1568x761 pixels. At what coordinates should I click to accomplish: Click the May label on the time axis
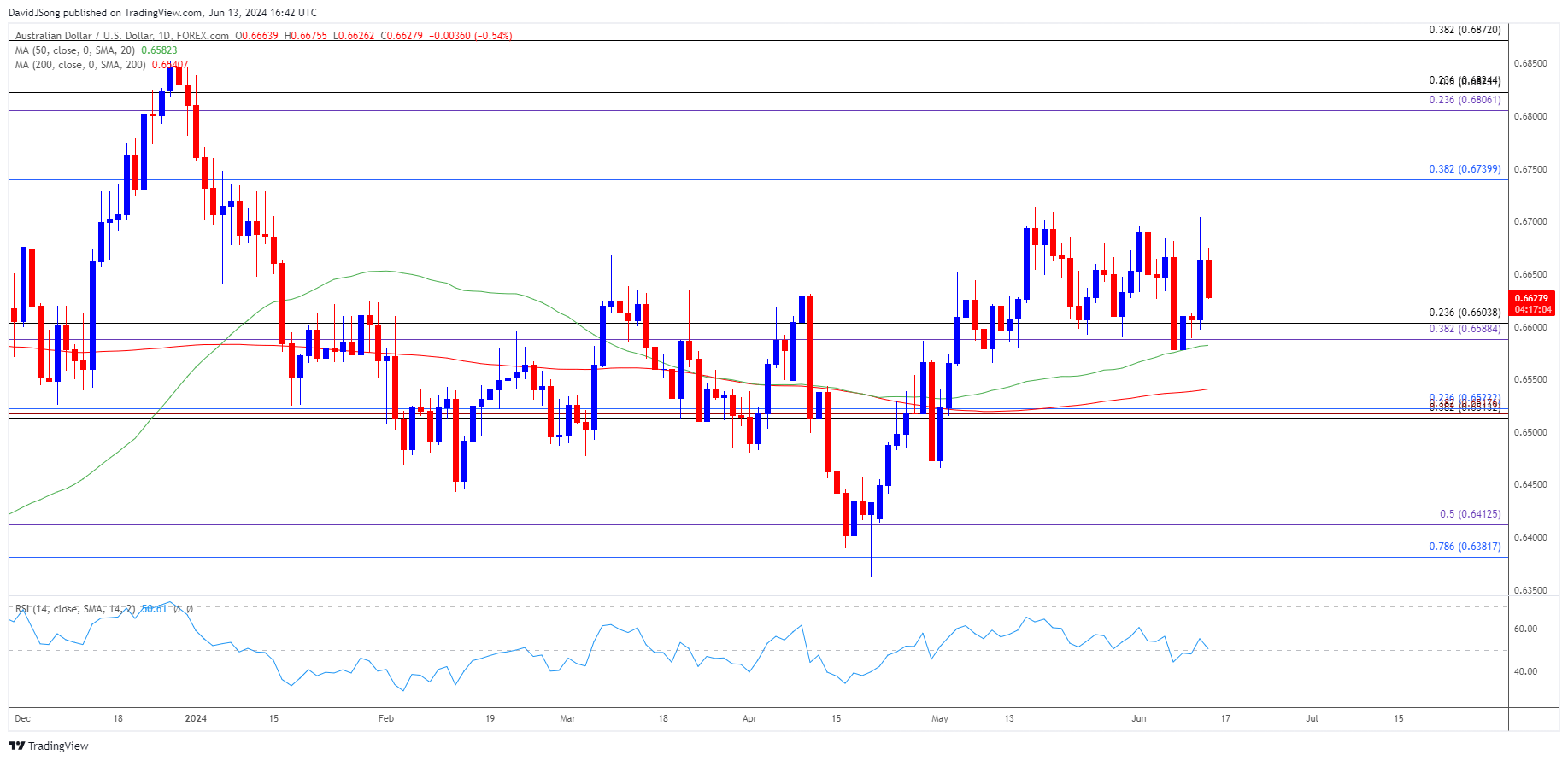[x=940, y=719]
